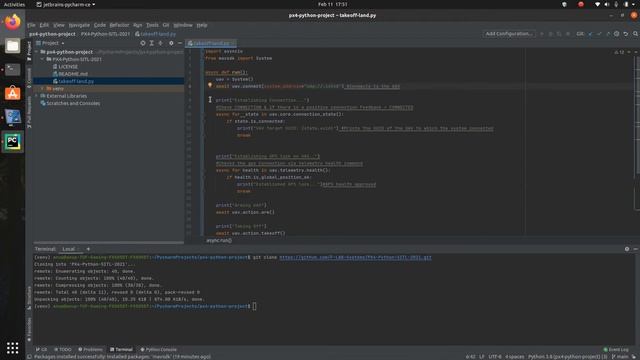Click the PyCharm icon in the dock

pos(13,142)
